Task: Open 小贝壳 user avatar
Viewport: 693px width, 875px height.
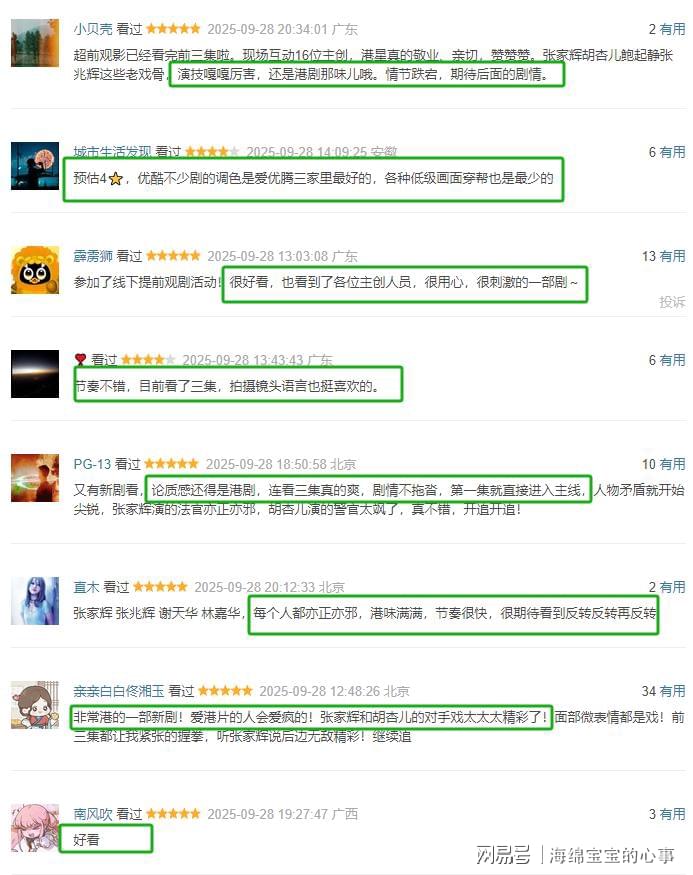Action: pos(35,43)
